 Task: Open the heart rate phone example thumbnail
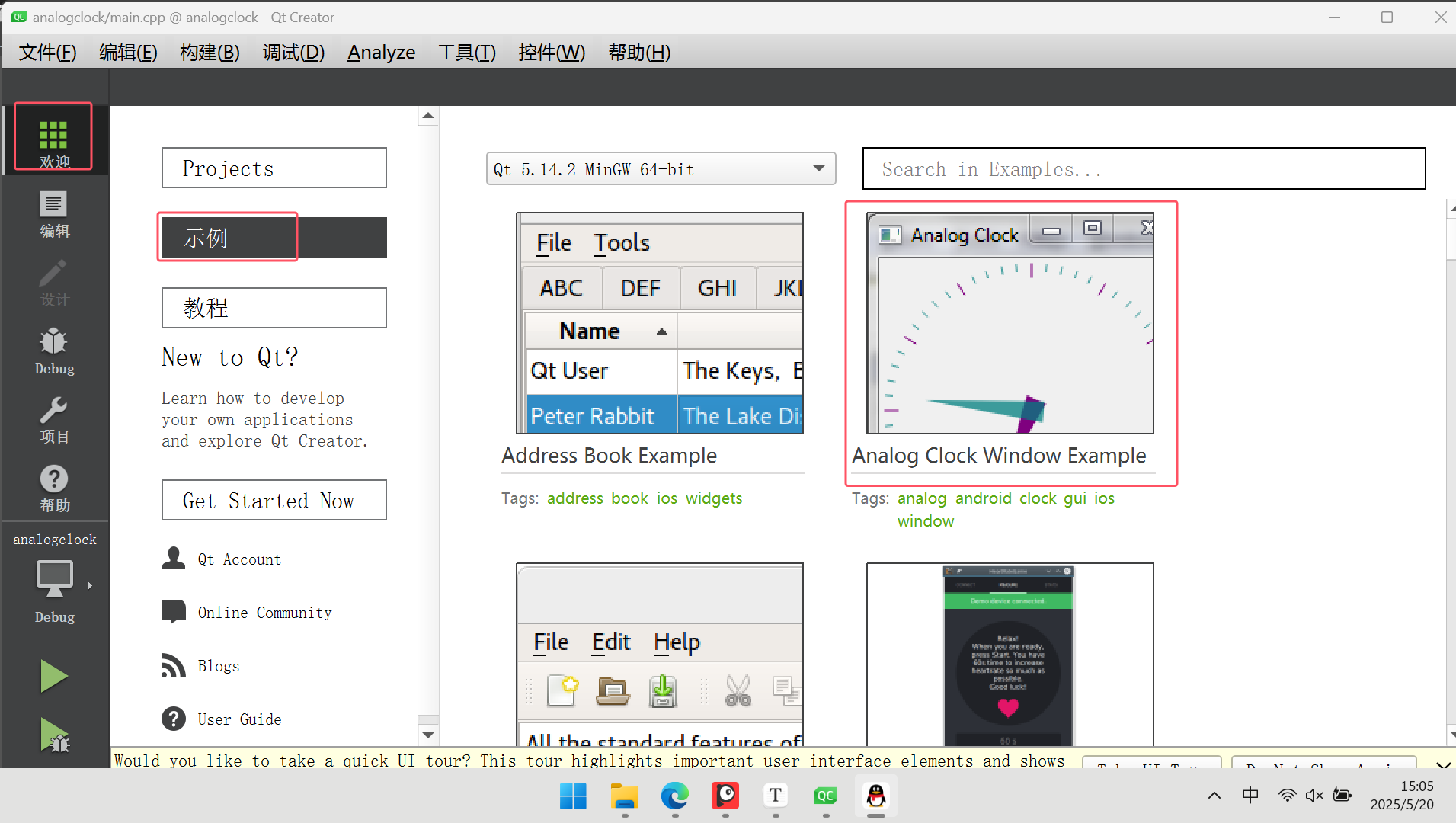(1010, 654)
